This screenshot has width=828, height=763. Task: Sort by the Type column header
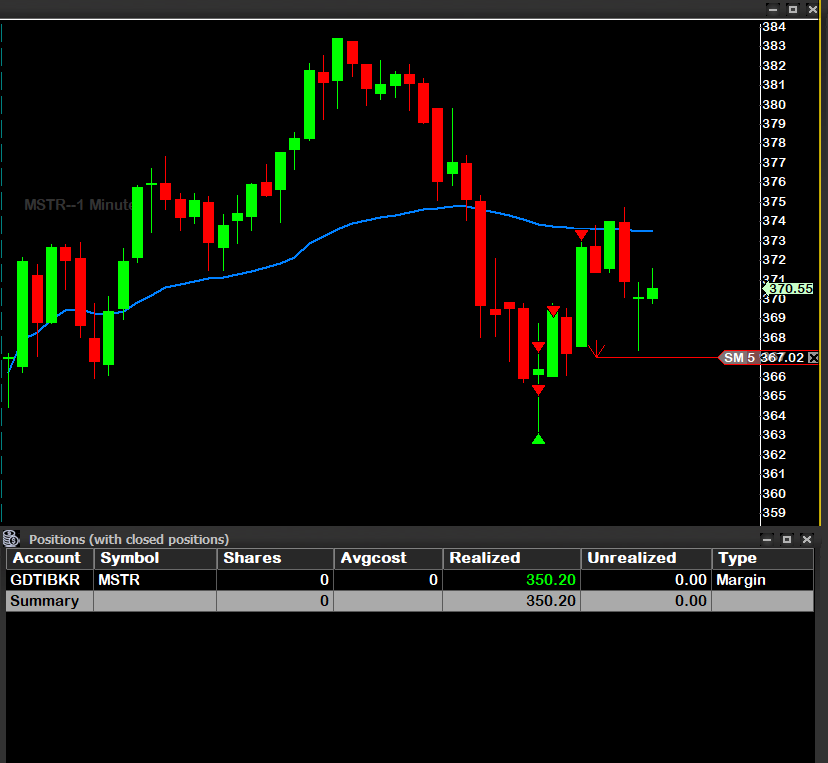point(763,558)
